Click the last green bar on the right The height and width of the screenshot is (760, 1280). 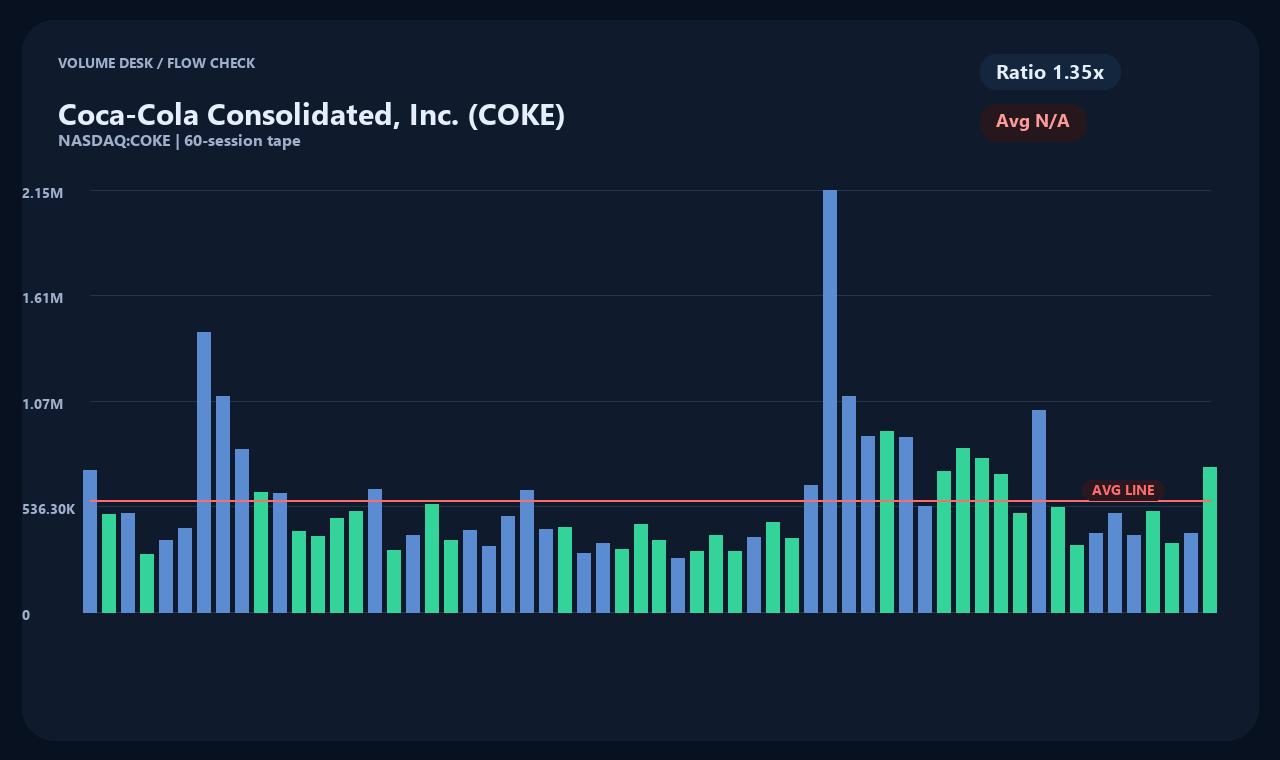click(x=1210, y=540)
